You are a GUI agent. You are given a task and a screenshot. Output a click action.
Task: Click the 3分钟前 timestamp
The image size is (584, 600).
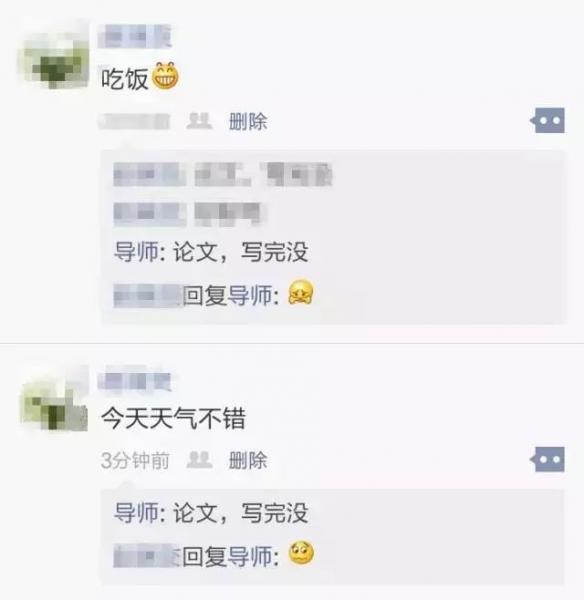pos(135,460)
